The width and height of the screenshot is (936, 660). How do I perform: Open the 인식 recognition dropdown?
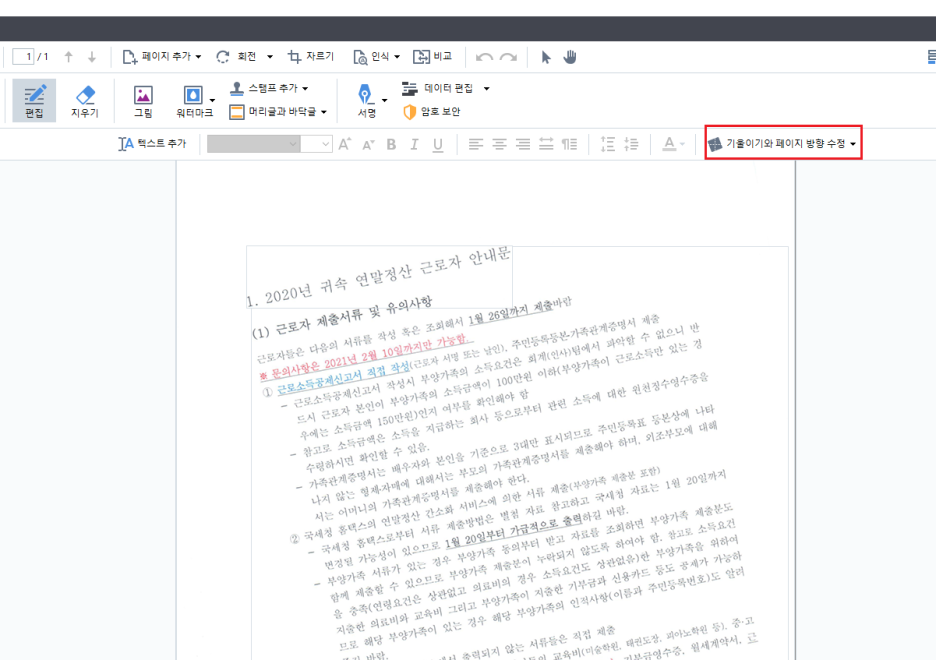[376, 57]
